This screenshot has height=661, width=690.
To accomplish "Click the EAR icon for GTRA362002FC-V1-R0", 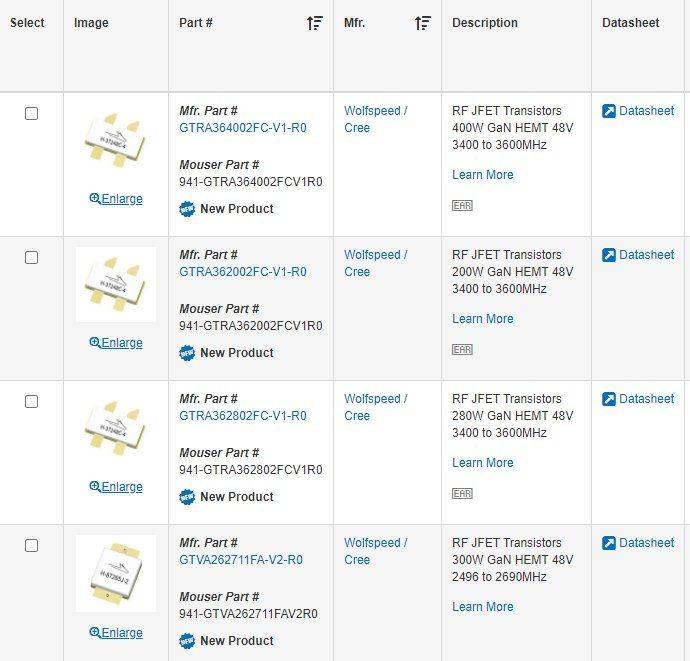I will (462, 349).
